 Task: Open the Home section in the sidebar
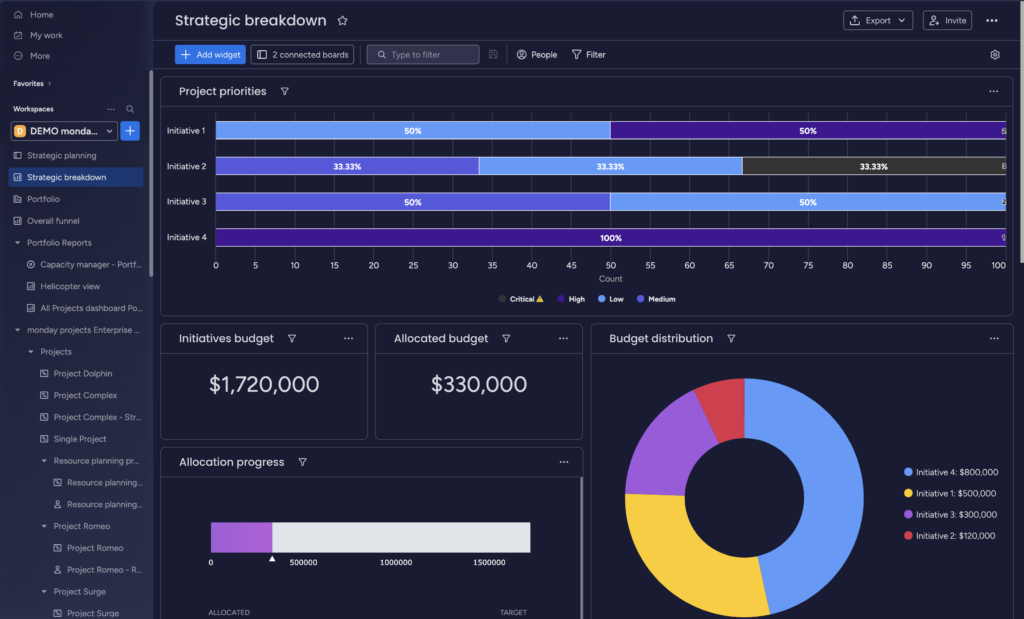30,14
